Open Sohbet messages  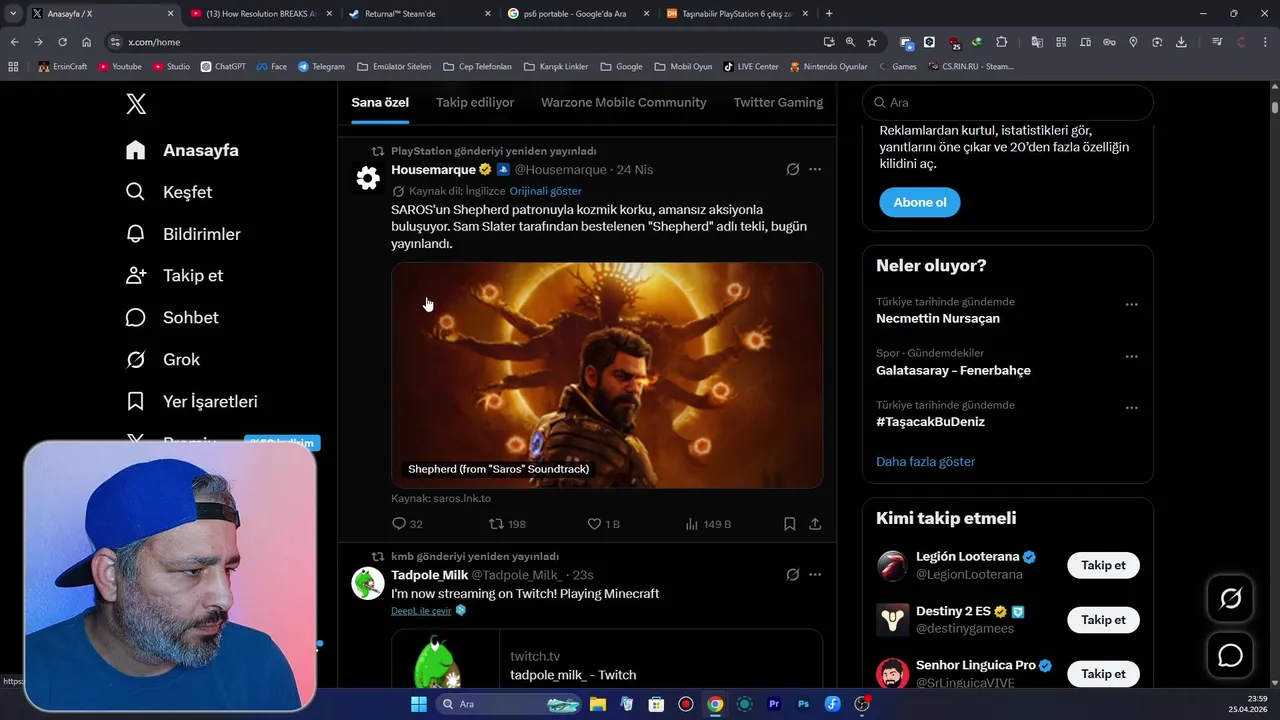pyautogui.click(x=172, y=317)
